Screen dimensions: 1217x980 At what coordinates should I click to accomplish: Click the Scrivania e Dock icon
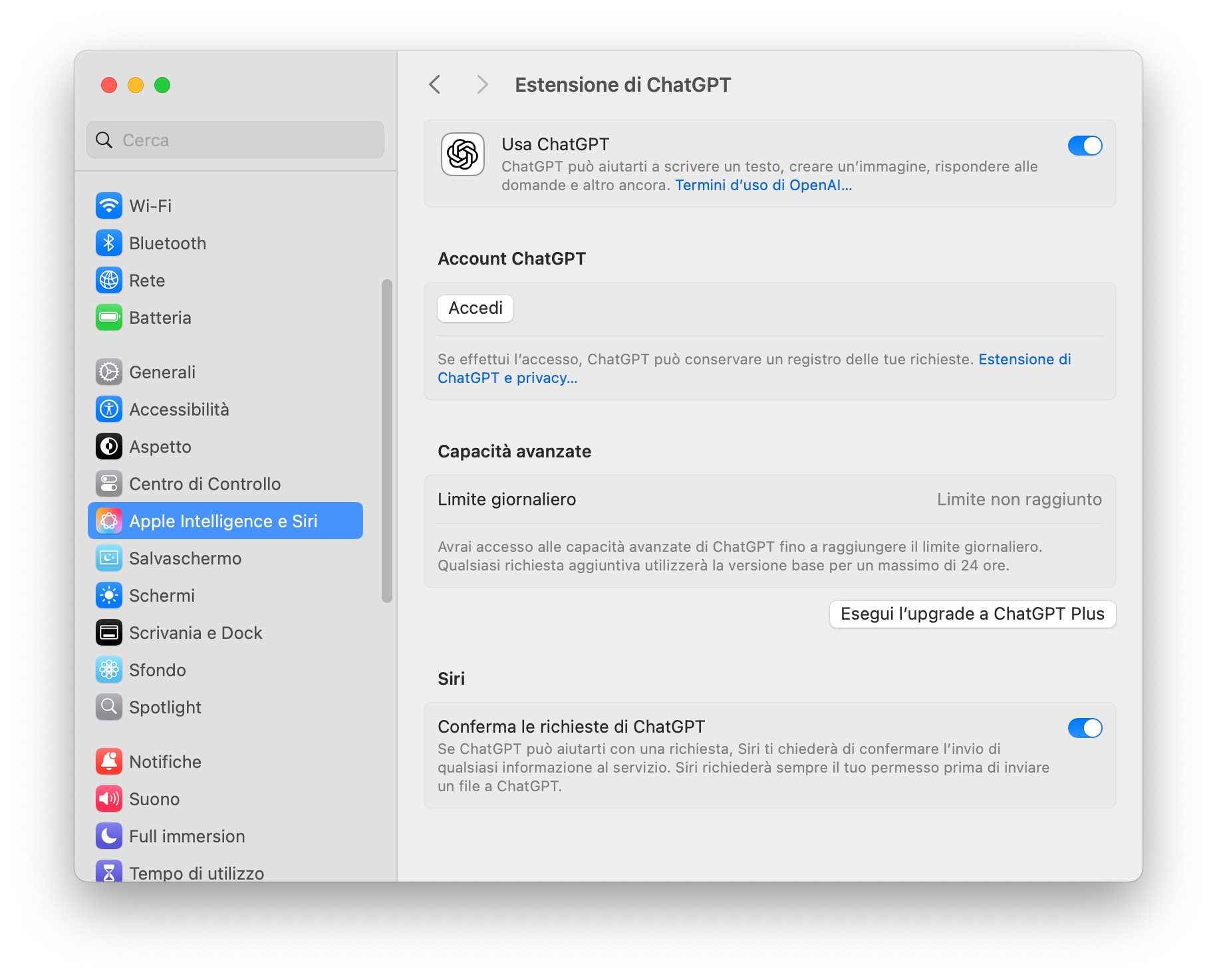109,633
